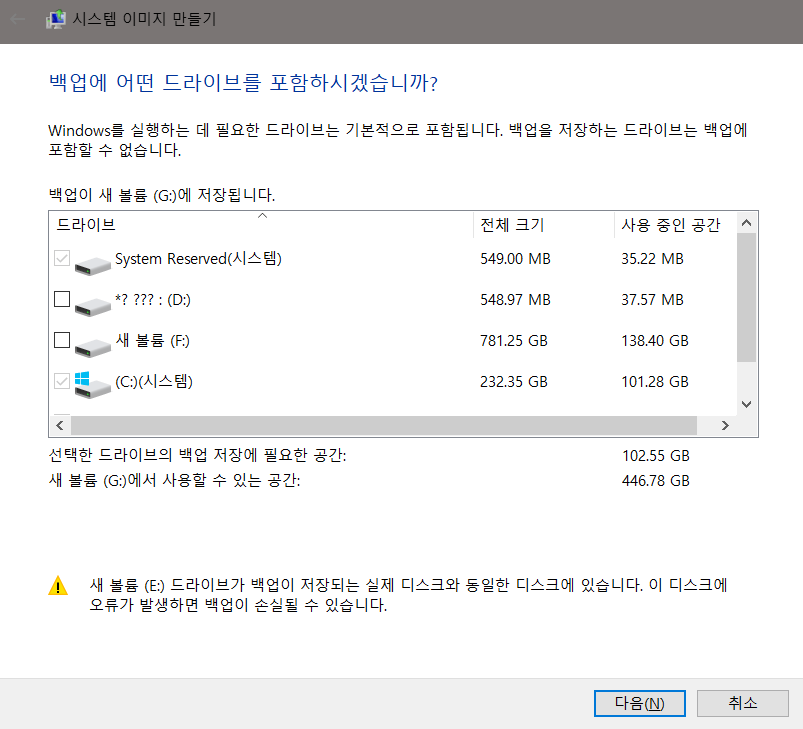
Task: Toggle the (C:)(시스템) drive checkbox
Action: pos(62,381)
